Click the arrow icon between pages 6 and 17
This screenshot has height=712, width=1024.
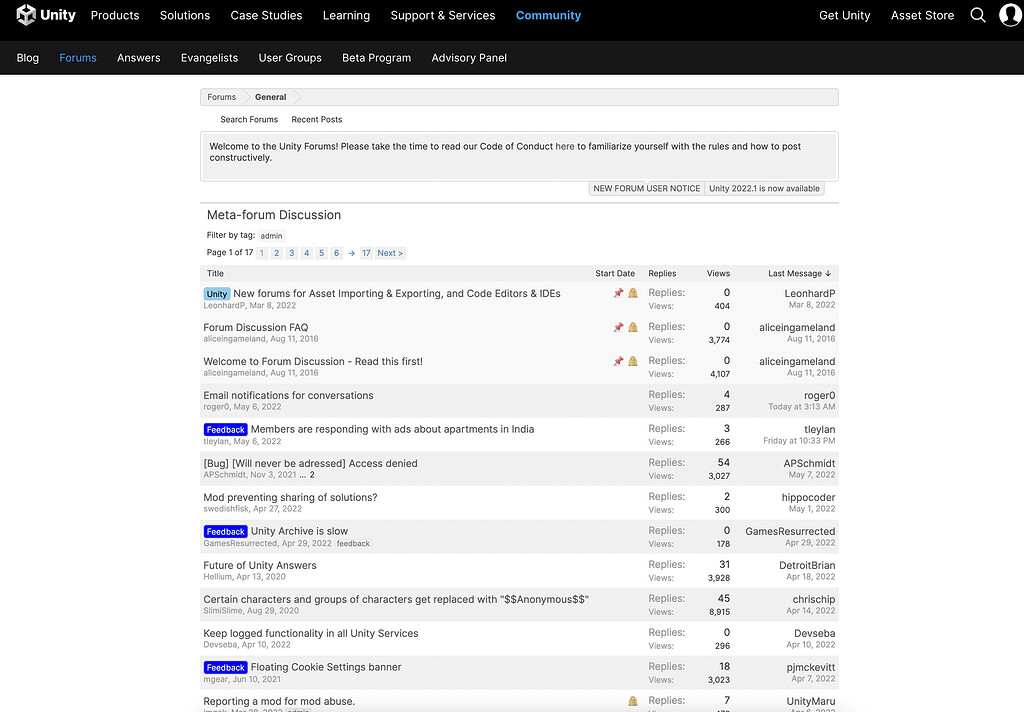tap(351, 253)
